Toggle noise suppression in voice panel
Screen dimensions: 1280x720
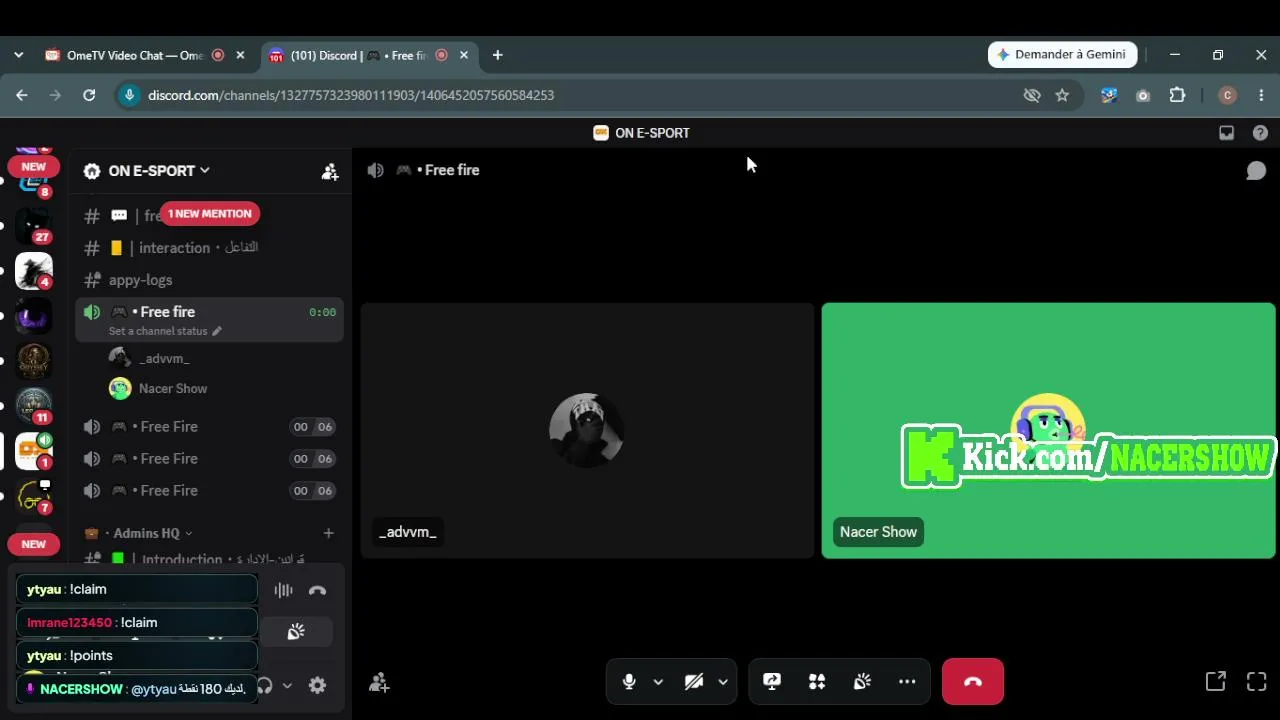click(284, 590)
